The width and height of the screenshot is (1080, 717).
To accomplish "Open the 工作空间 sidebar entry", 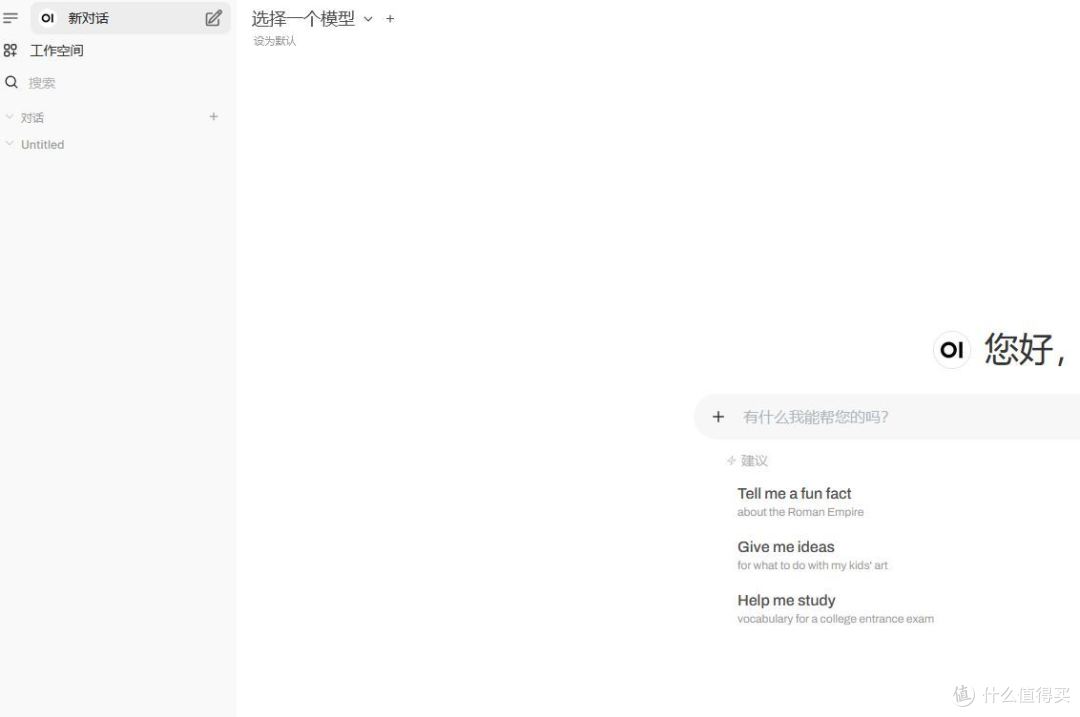I will [57, 50].
